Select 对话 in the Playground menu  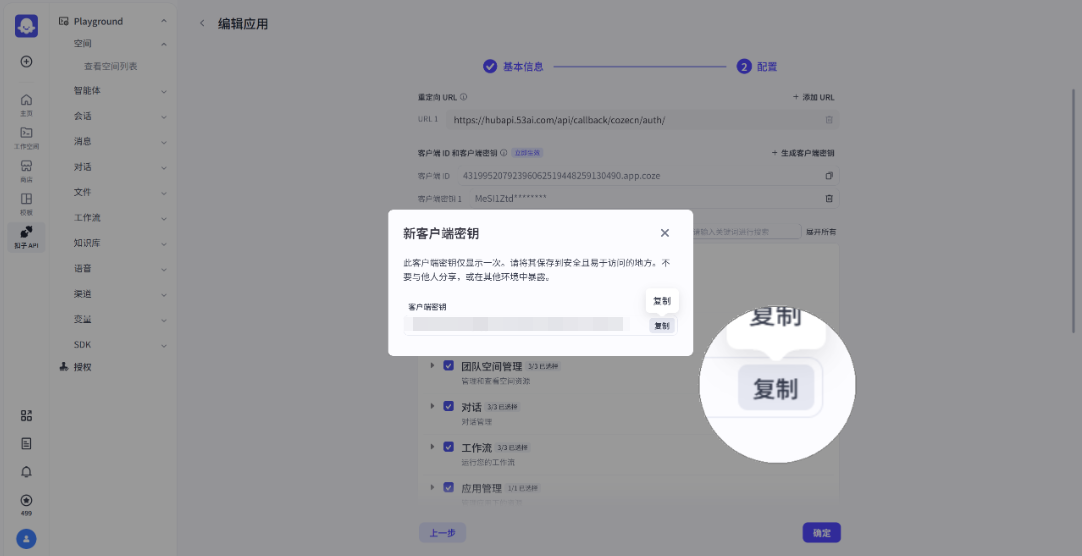(82, 167)
